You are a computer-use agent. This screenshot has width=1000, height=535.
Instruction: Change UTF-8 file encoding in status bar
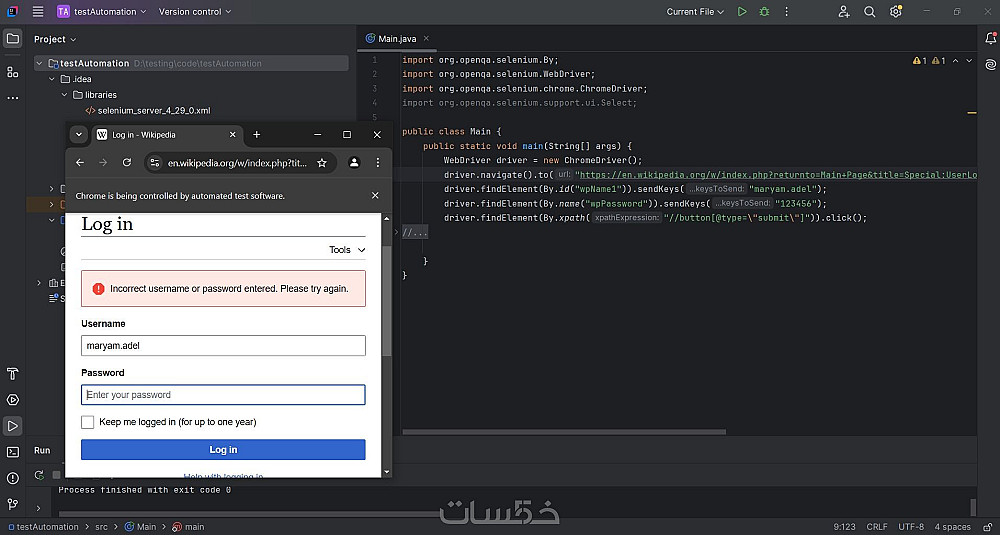[x=911, y=527]
